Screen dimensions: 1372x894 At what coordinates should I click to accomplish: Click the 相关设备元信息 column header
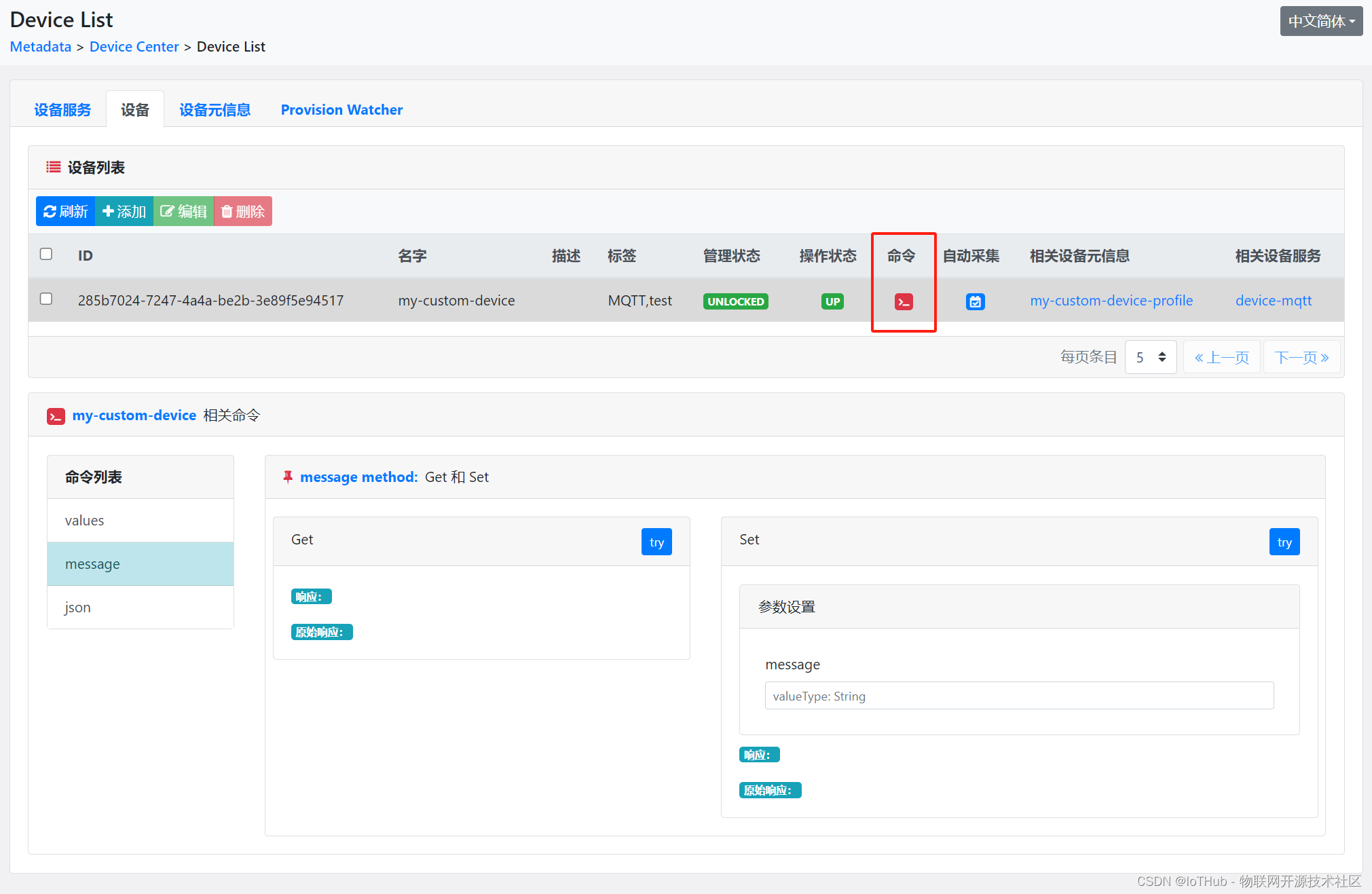(x=1079, y=256)
